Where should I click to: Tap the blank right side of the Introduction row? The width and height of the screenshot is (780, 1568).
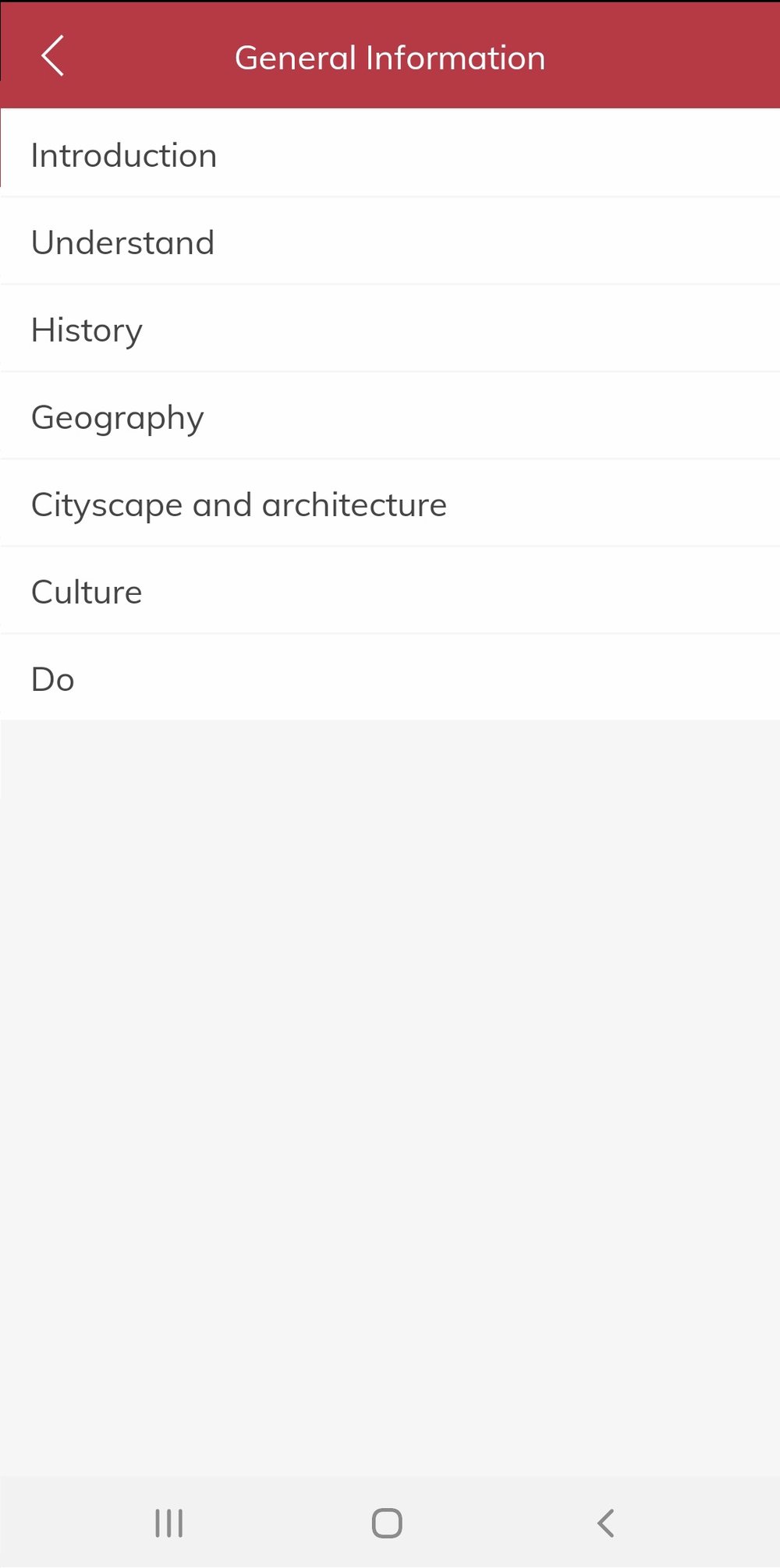[585, 155]
